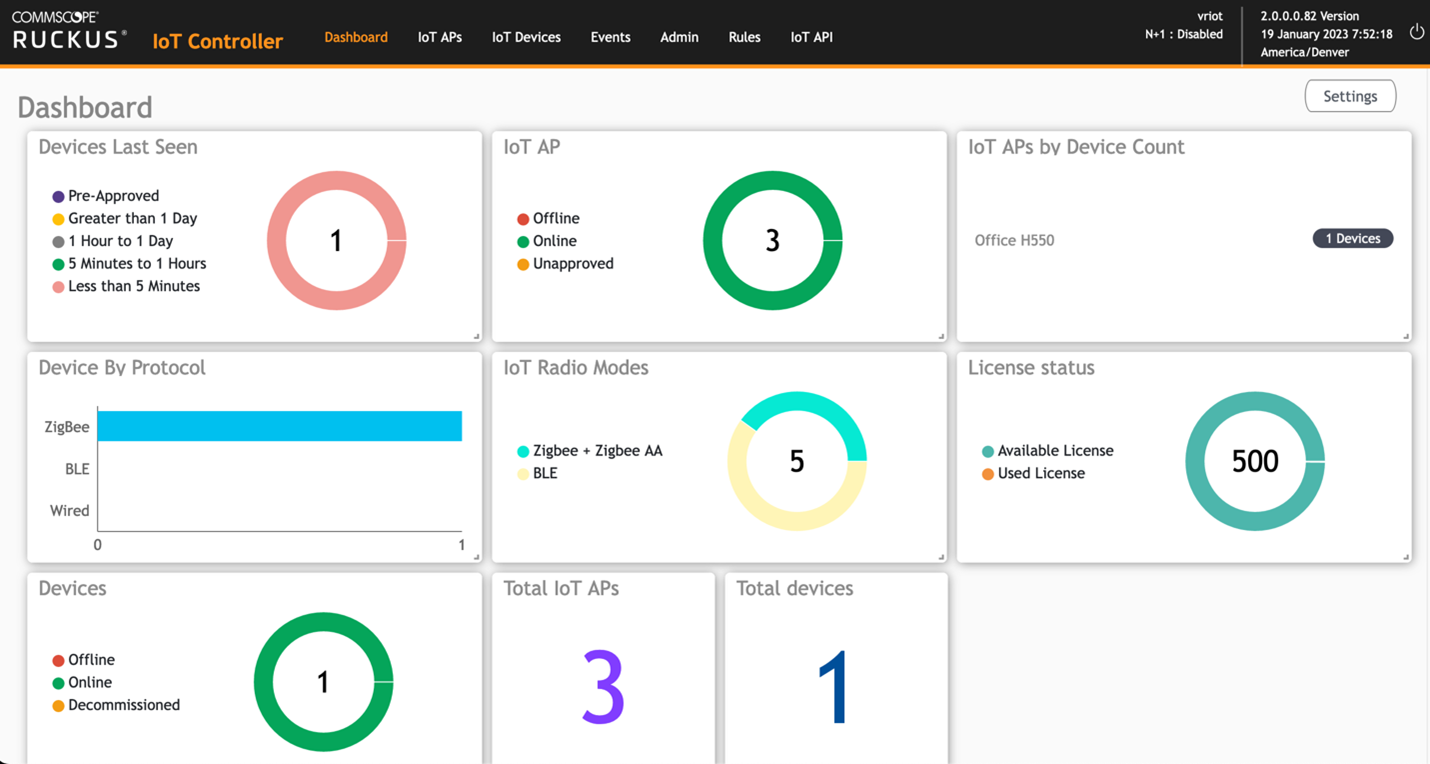Open the Events page

(x=610, y=37)
